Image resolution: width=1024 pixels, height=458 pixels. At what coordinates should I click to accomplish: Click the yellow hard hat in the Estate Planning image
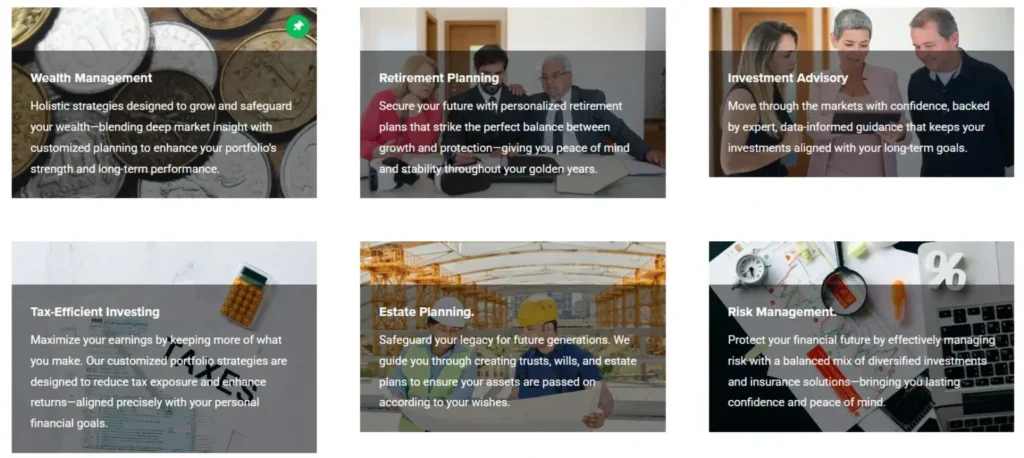click(x=538, y=310)
